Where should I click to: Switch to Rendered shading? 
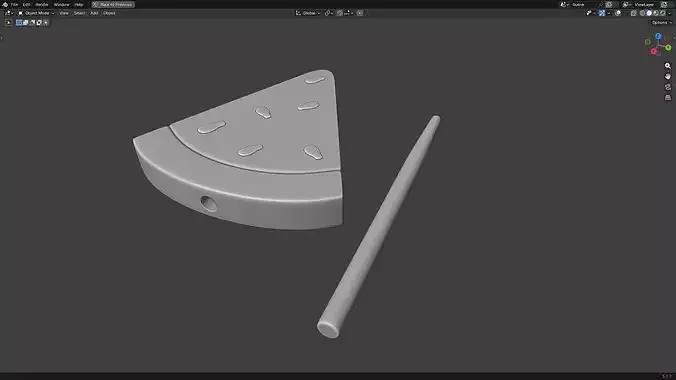[x=663, y=13]
